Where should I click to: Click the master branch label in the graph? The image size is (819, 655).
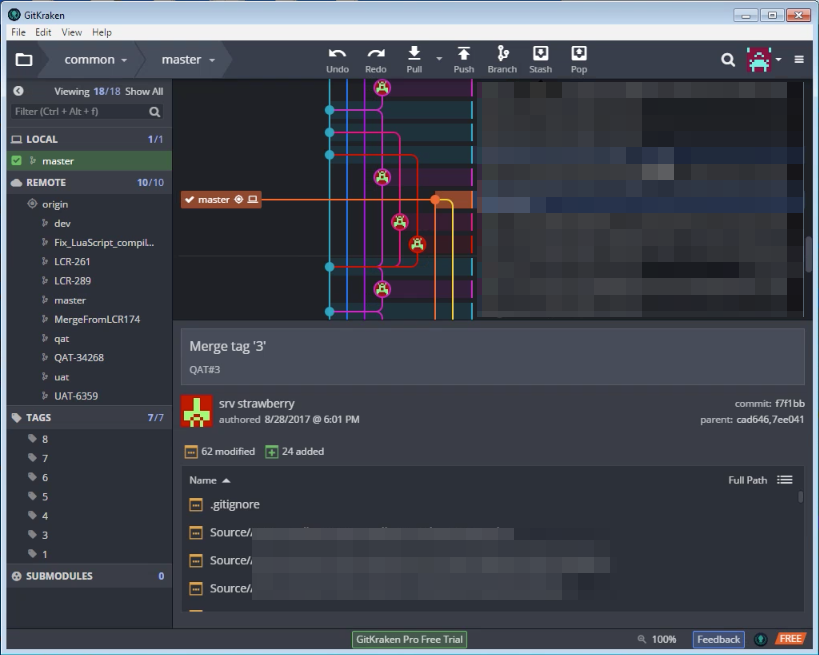[x=221, y=200]
